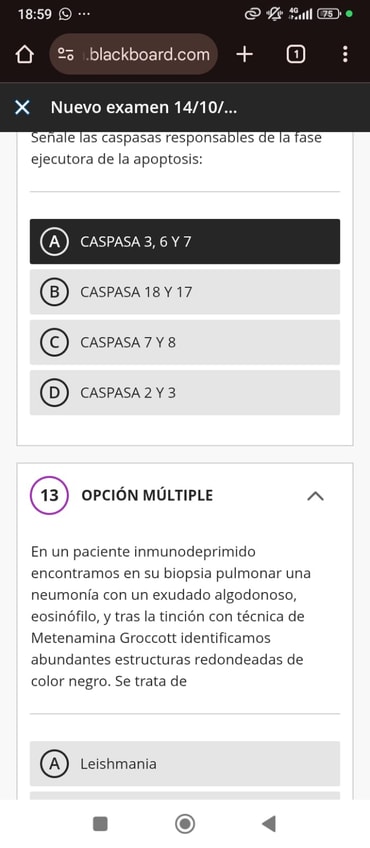Open the browser three-dot menu
Viewport: 370px width, 848px height.
tap(345, 54)
